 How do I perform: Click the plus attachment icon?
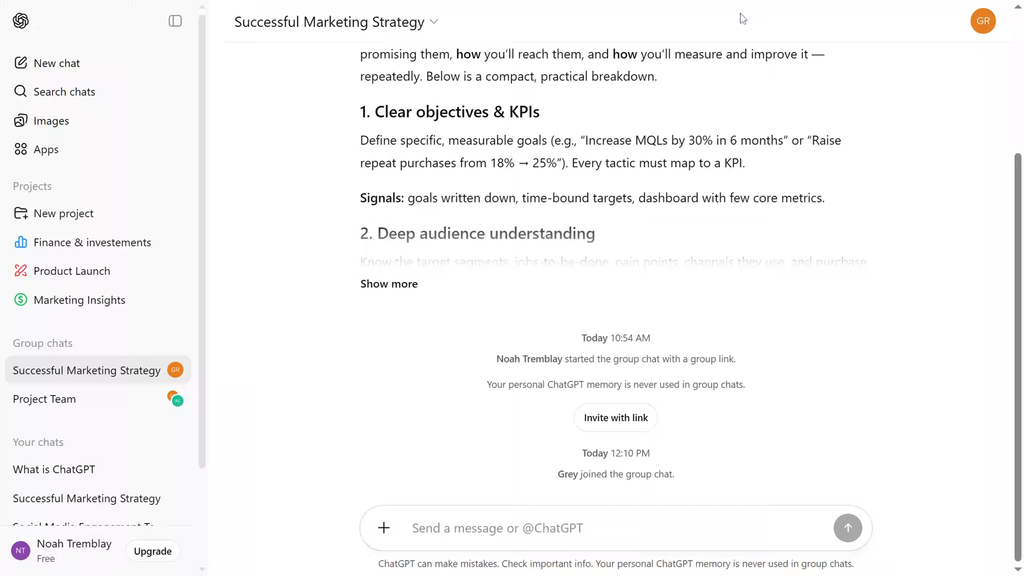click(x=384, y=528)
